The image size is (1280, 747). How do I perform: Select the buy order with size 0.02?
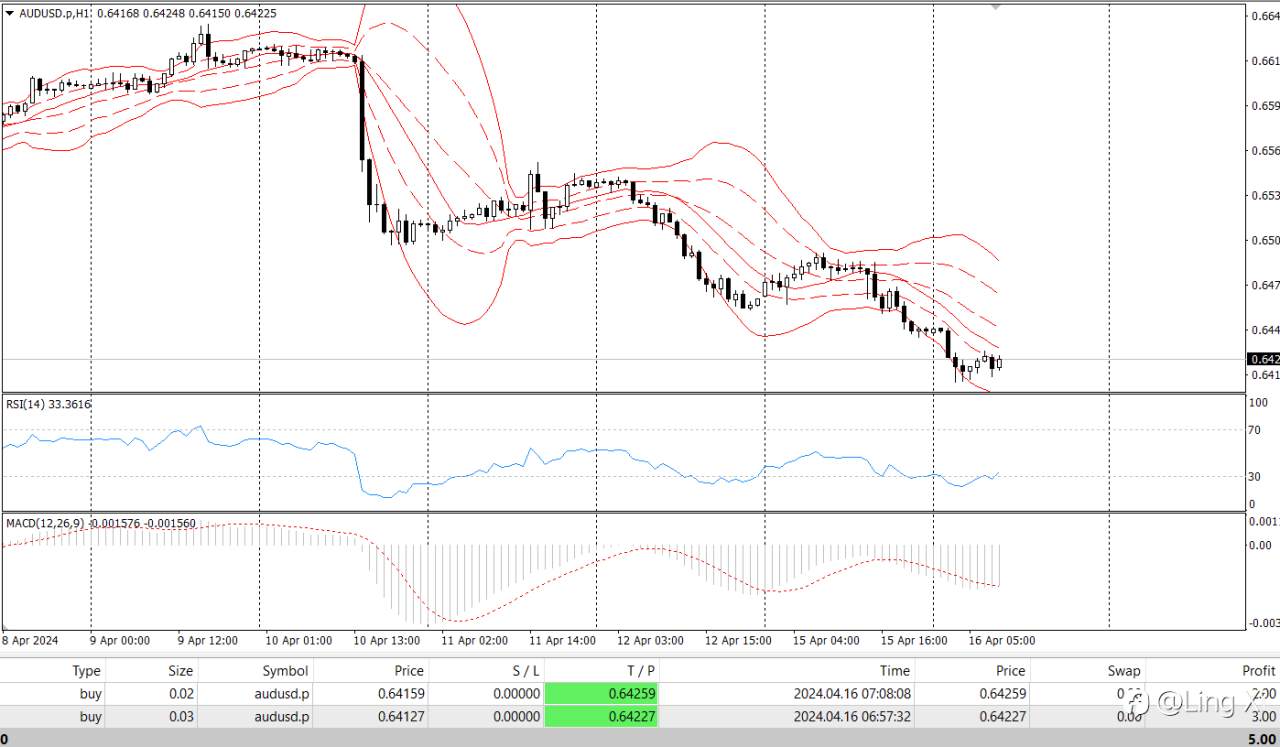point(640,693)
